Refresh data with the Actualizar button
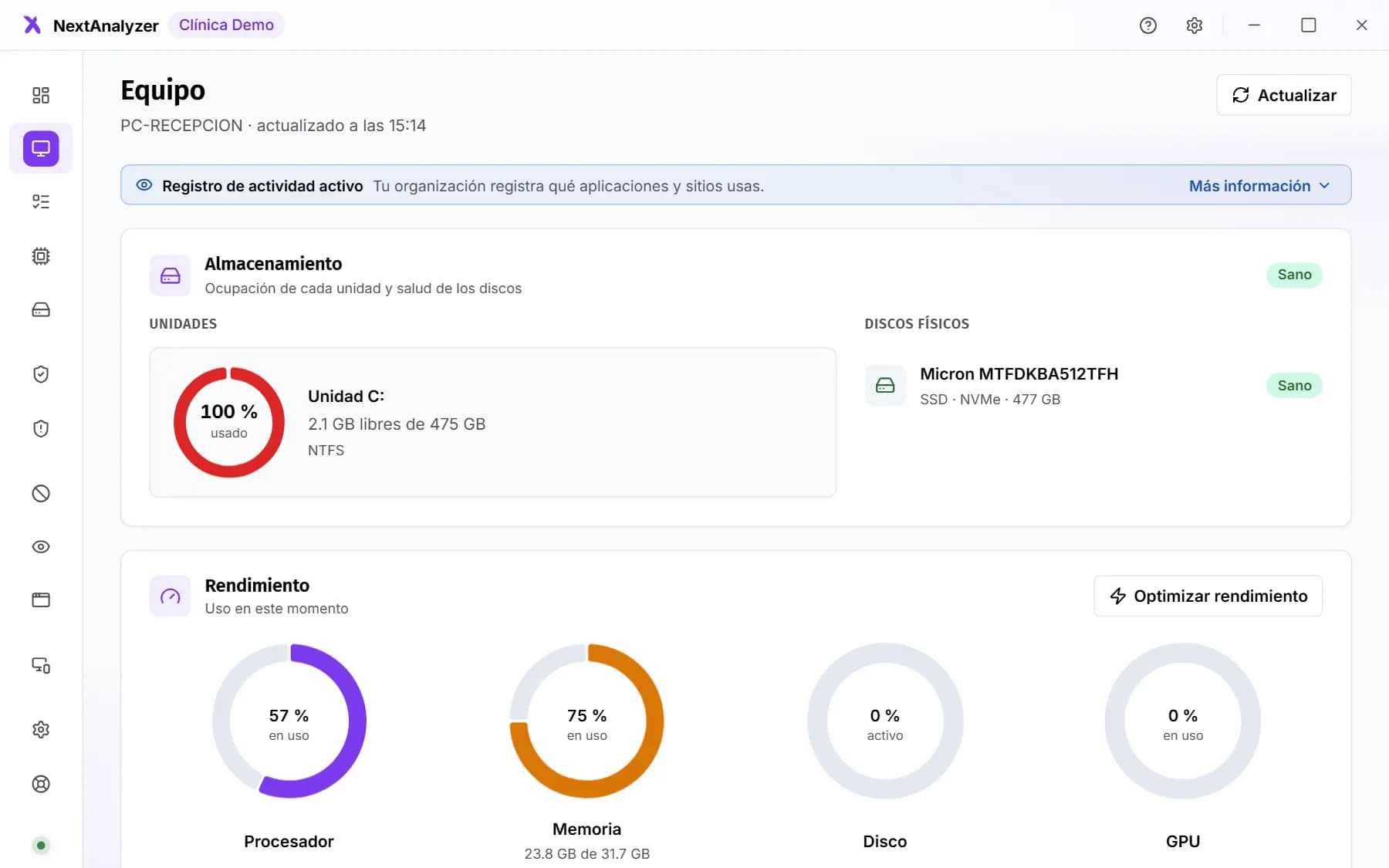The height and width of the screenshot is (868, 1389). click(1284, 95)
